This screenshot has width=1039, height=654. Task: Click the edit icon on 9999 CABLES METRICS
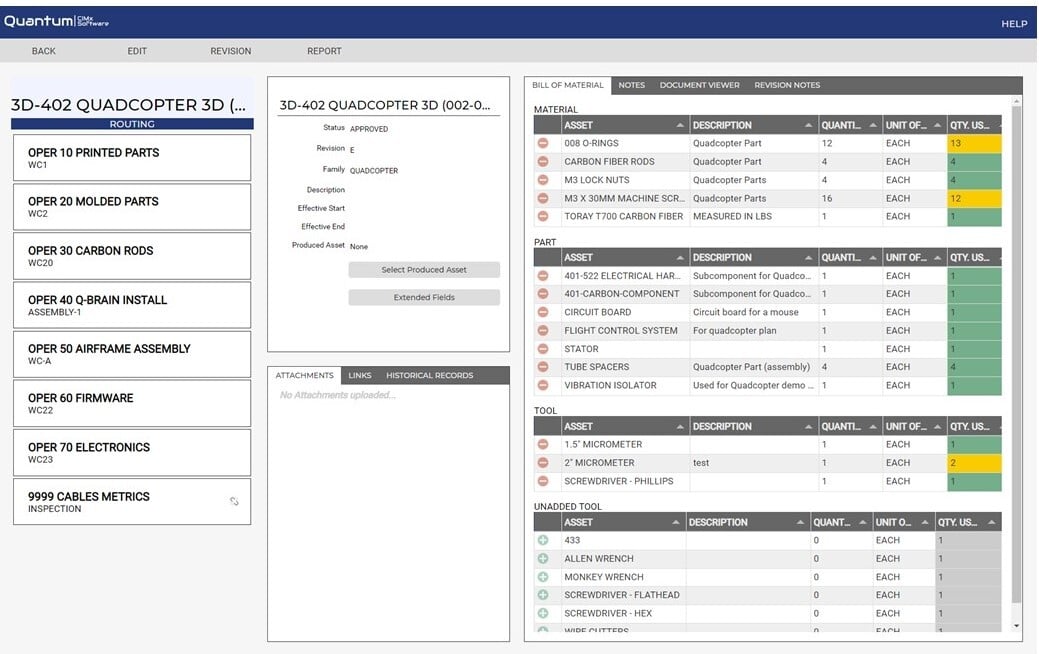click(x=233, y=502)
